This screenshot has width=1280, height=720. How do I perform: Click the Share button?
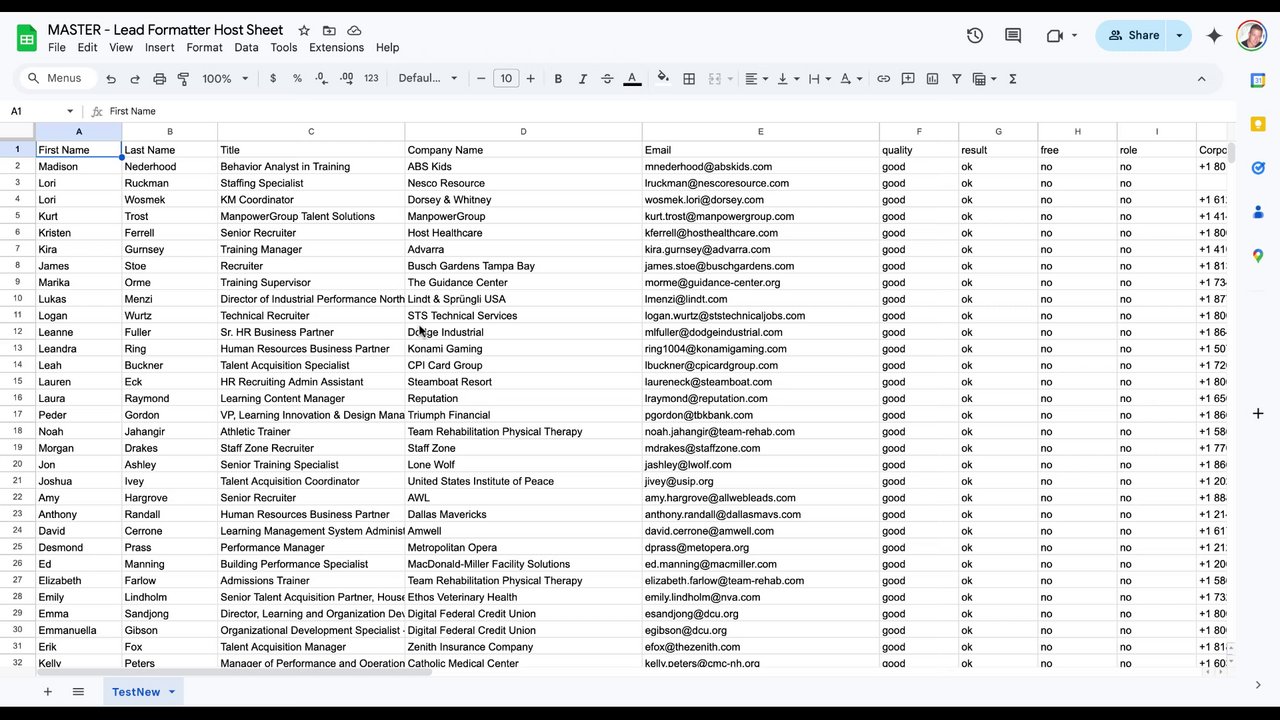(1132, 35)
